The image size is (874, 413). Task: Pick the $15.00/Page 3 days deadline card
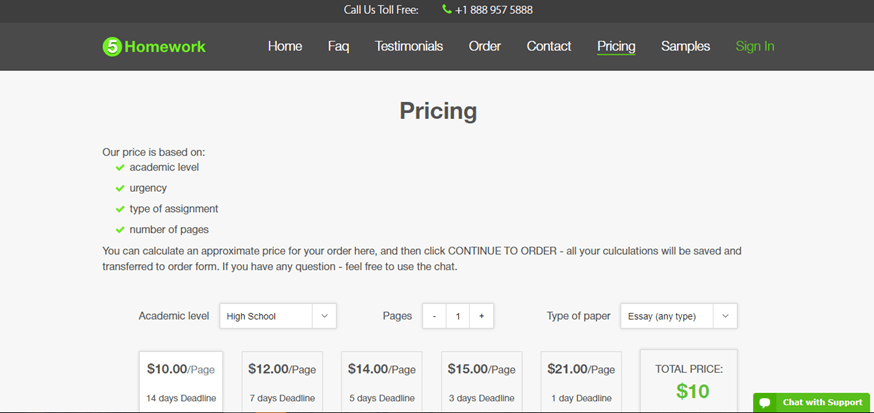tap(482, 382)
